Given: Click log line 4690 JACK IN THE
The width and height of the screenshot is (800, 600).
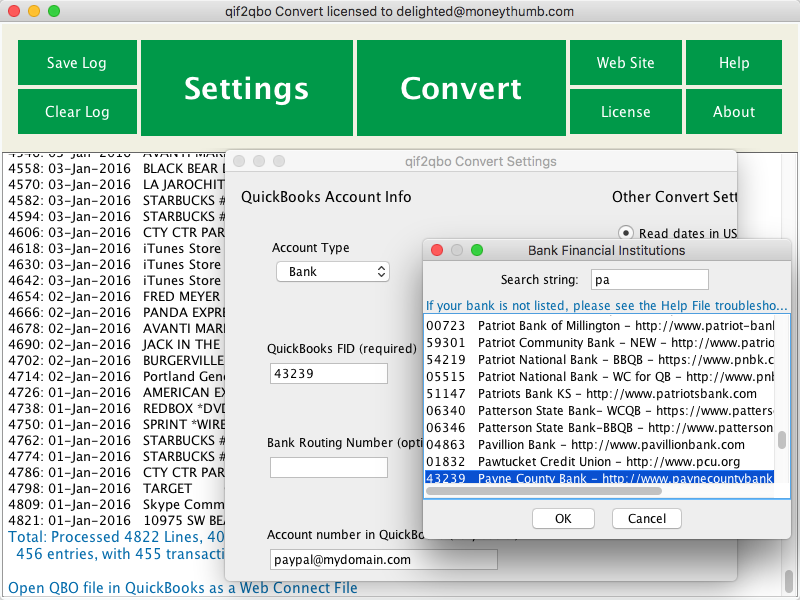Looking at the screenshot, I should (116, 344).
